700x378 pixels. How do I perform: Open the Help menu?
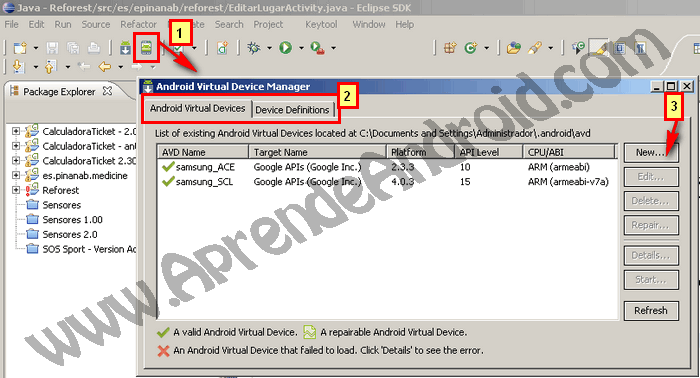pyautogui.click(x=404, y=25)
